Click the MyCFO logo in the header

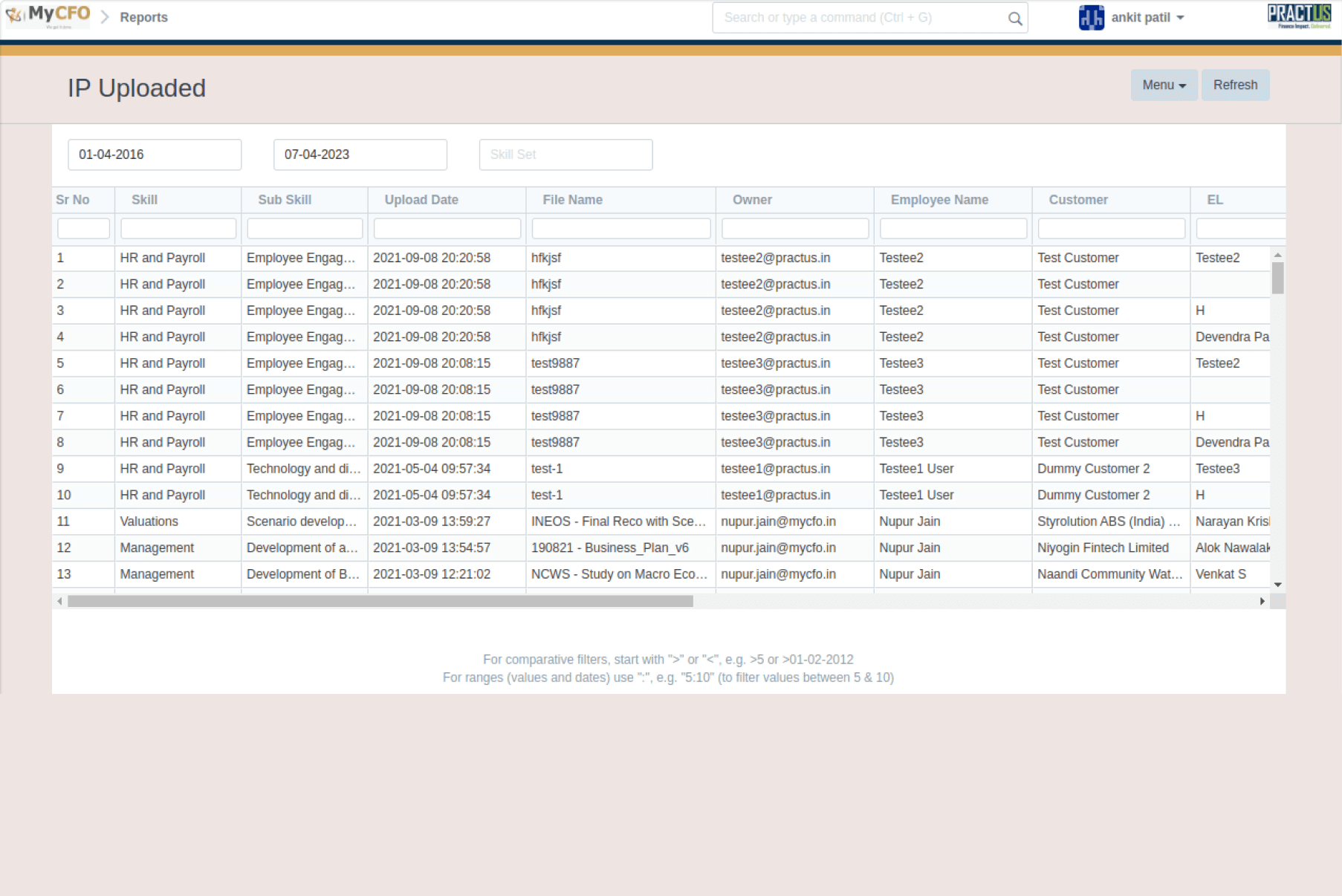click(48, 16)
